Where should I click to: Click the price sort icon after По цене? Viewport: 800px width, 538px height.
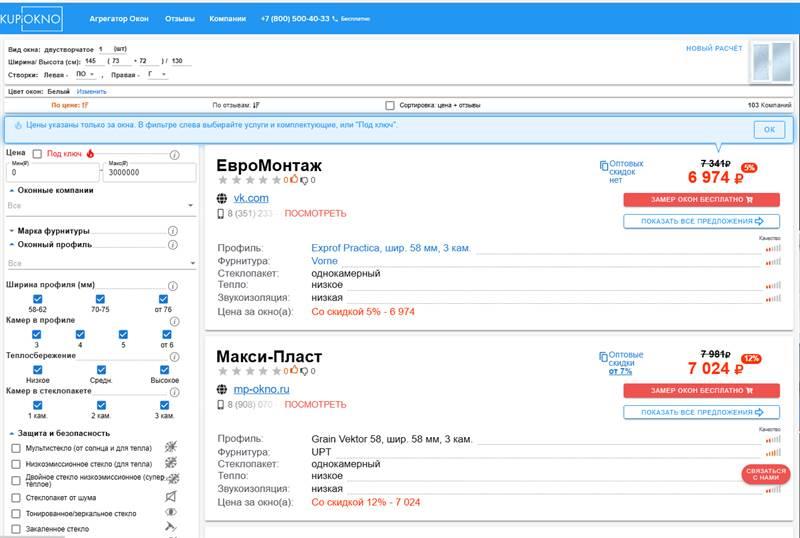point(85,105)
